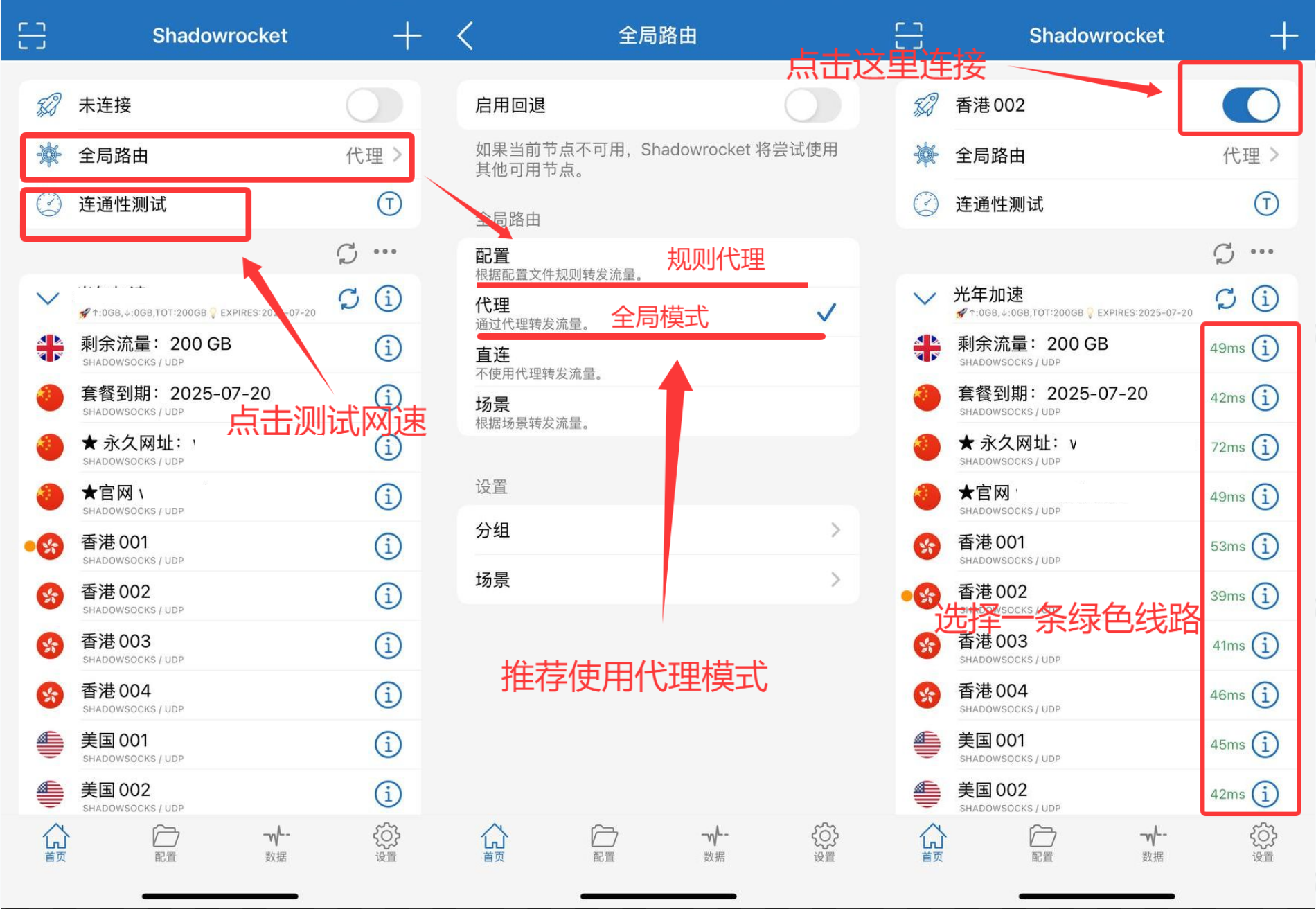Turn off the 香港 002 connection switch
Viewport: 1316px width, 909px height.
(x=1250, y=105)
